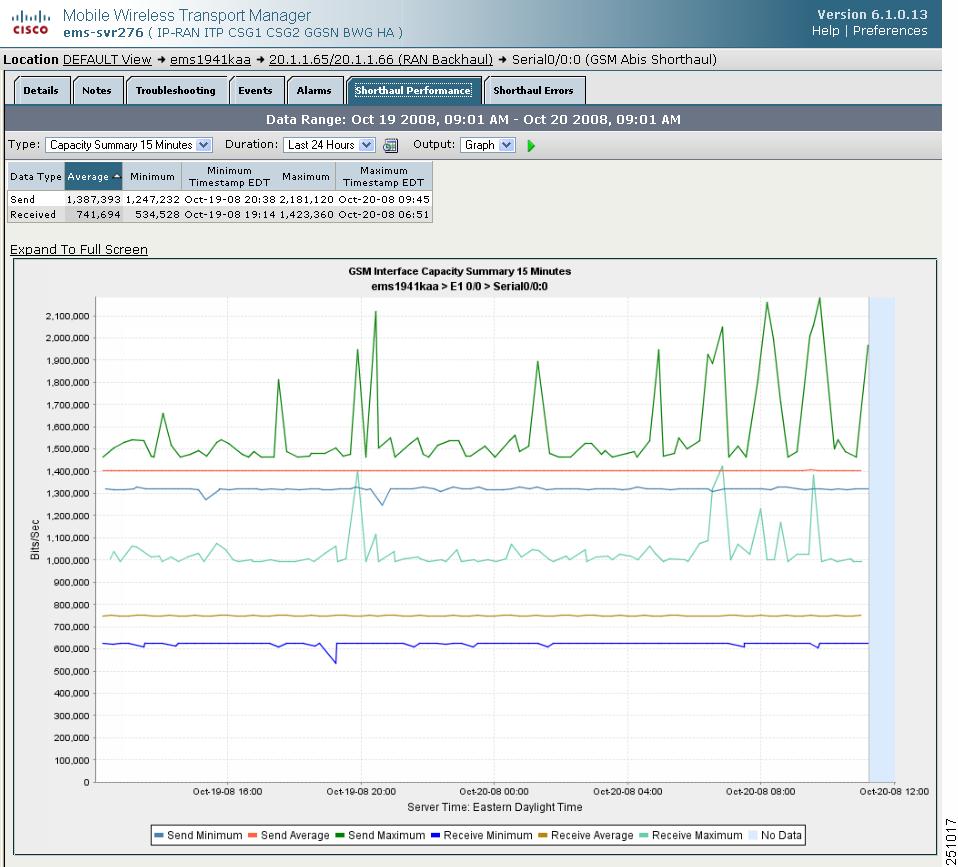This screenshot has width=958, height=867.
Task: Sort by the Maximum column header
Action: click(x=305, y=177)
